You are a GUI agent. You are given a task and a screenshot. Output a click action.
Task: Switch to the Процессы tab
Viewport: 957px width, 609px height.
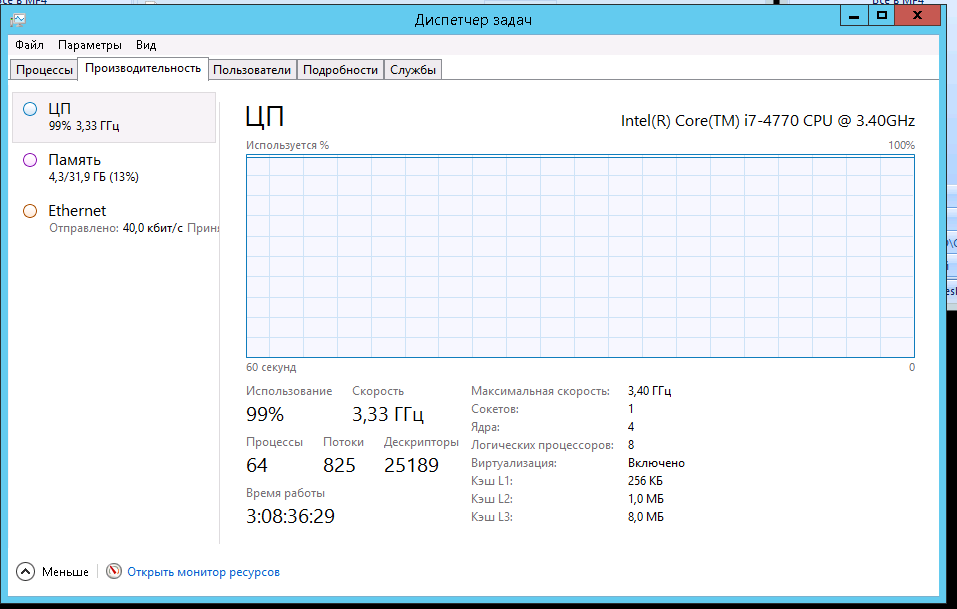[44, 70]
